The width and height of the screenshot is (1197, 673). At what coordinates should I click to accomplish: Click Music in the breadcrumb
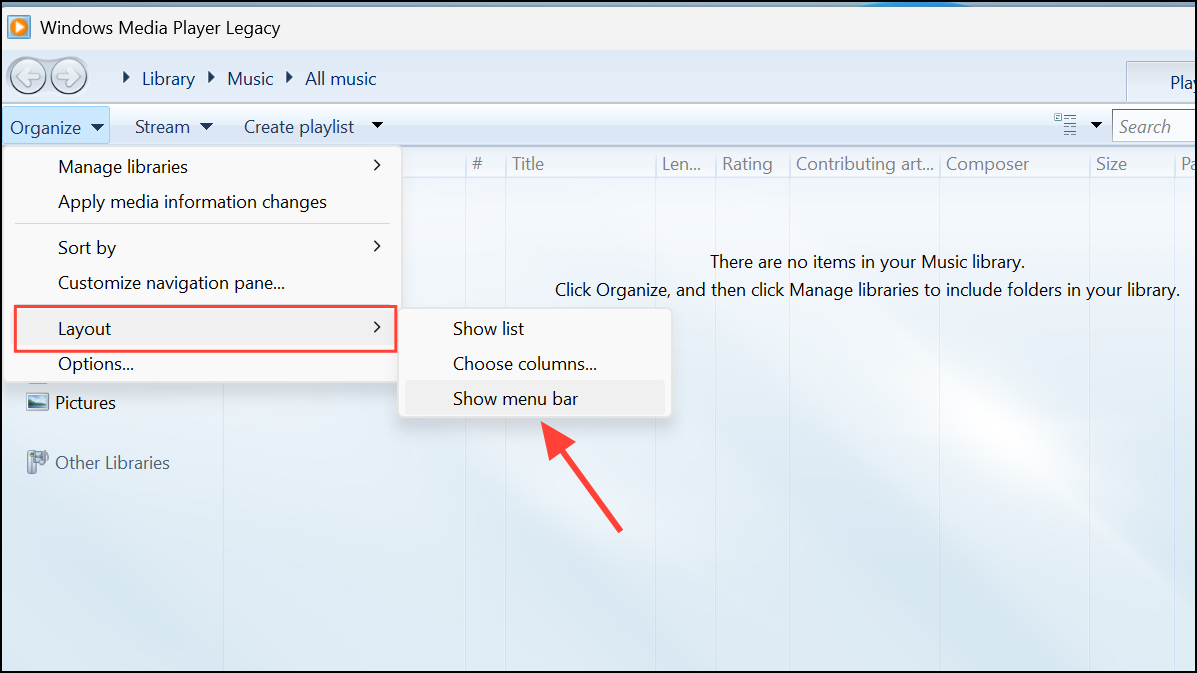250,79
